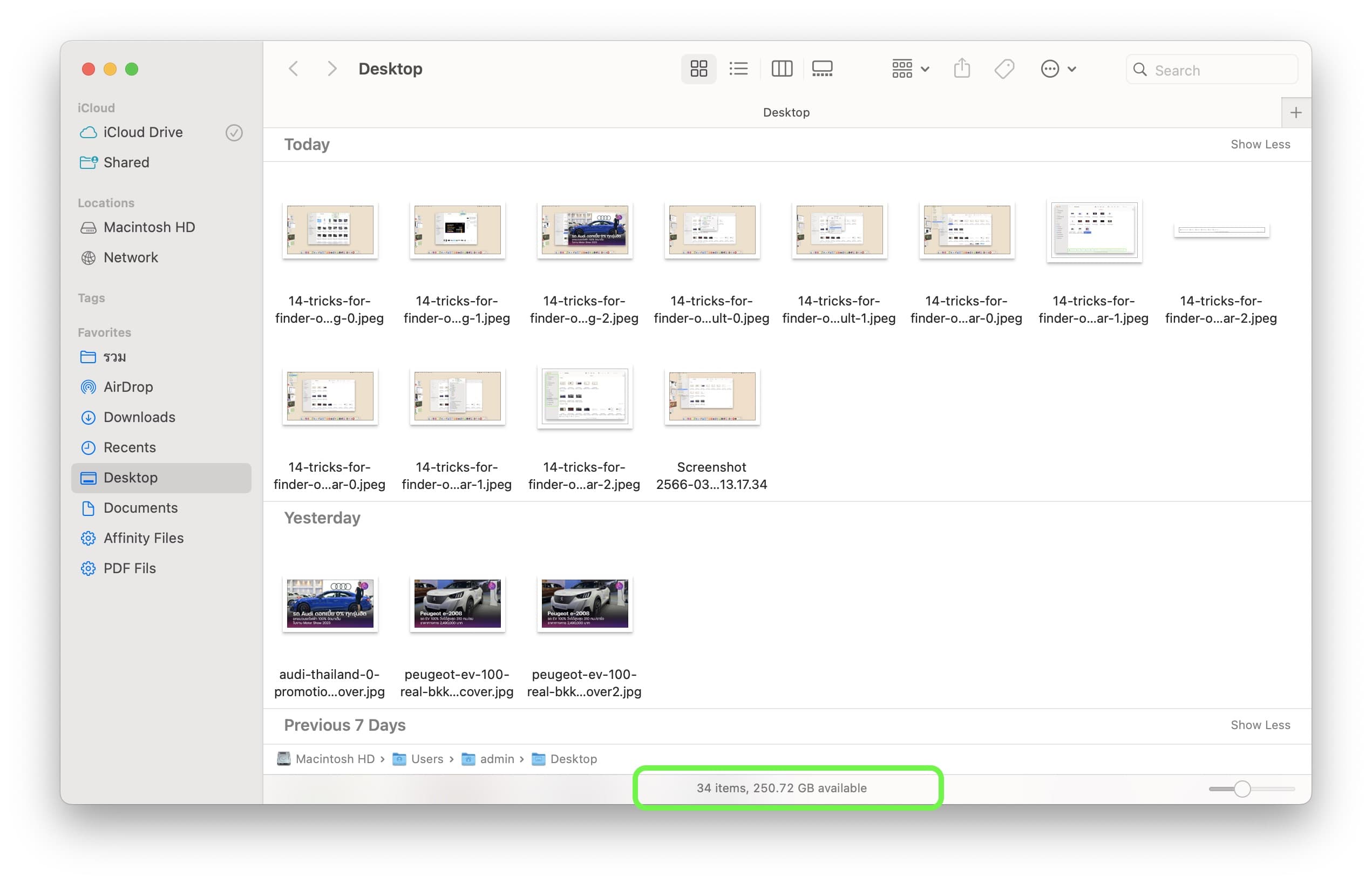Open the Group By dropdown
Image resolution: width=1372 pixels, height=884 pixels.
click(x=910, y=69)
